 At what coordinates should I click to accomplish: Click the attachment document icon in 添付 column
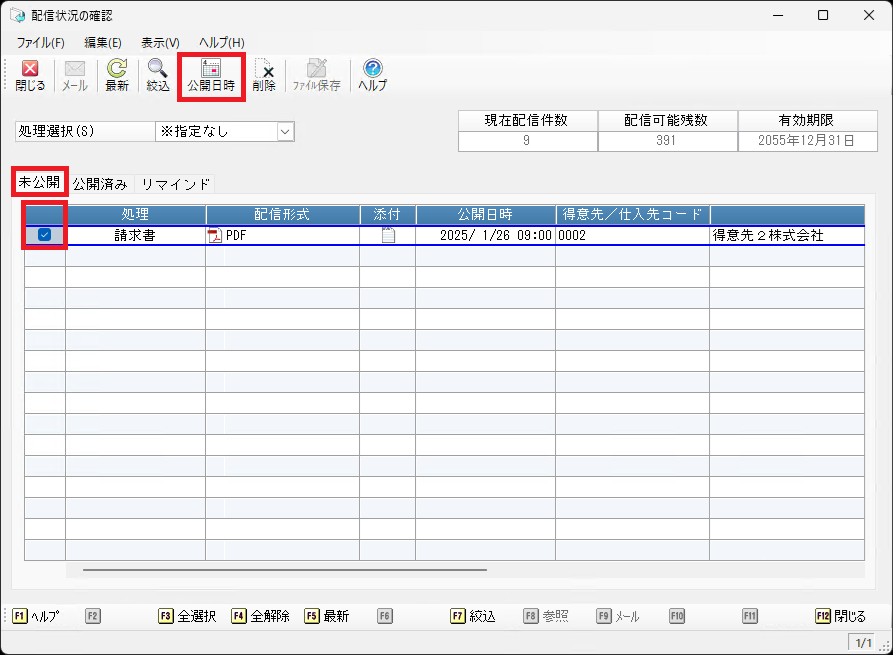pyautogui.click(x=388, y=235)
